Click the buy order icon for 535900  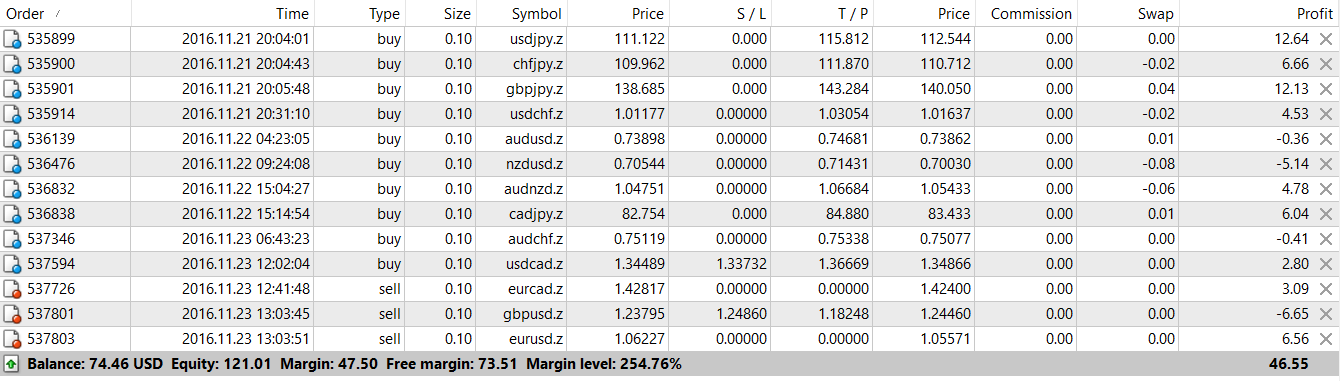point(12,64)
